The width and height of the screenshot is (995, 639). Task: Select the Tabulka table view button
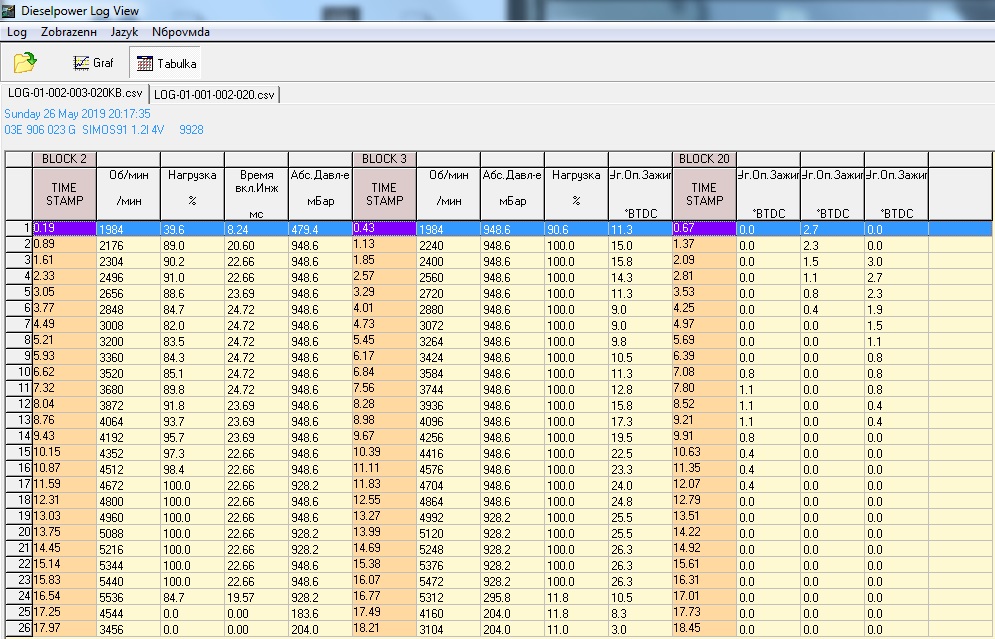[166, 63]
